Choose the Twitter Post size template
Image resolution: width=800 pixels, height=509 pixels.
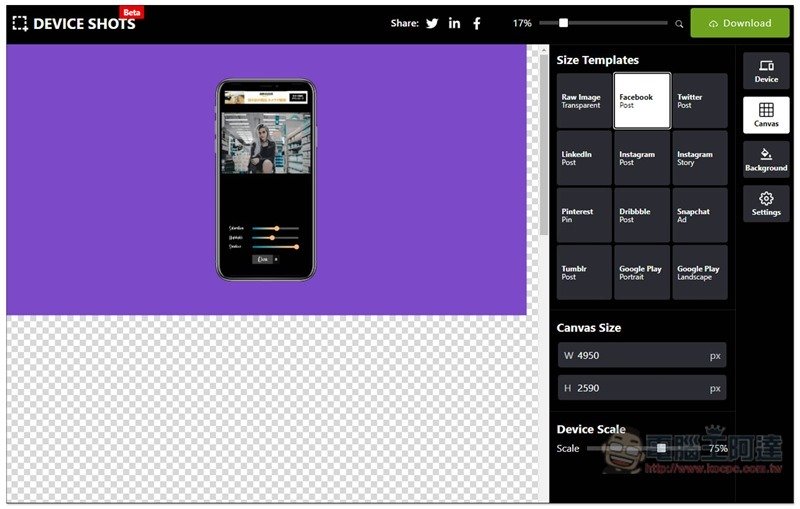699,101
